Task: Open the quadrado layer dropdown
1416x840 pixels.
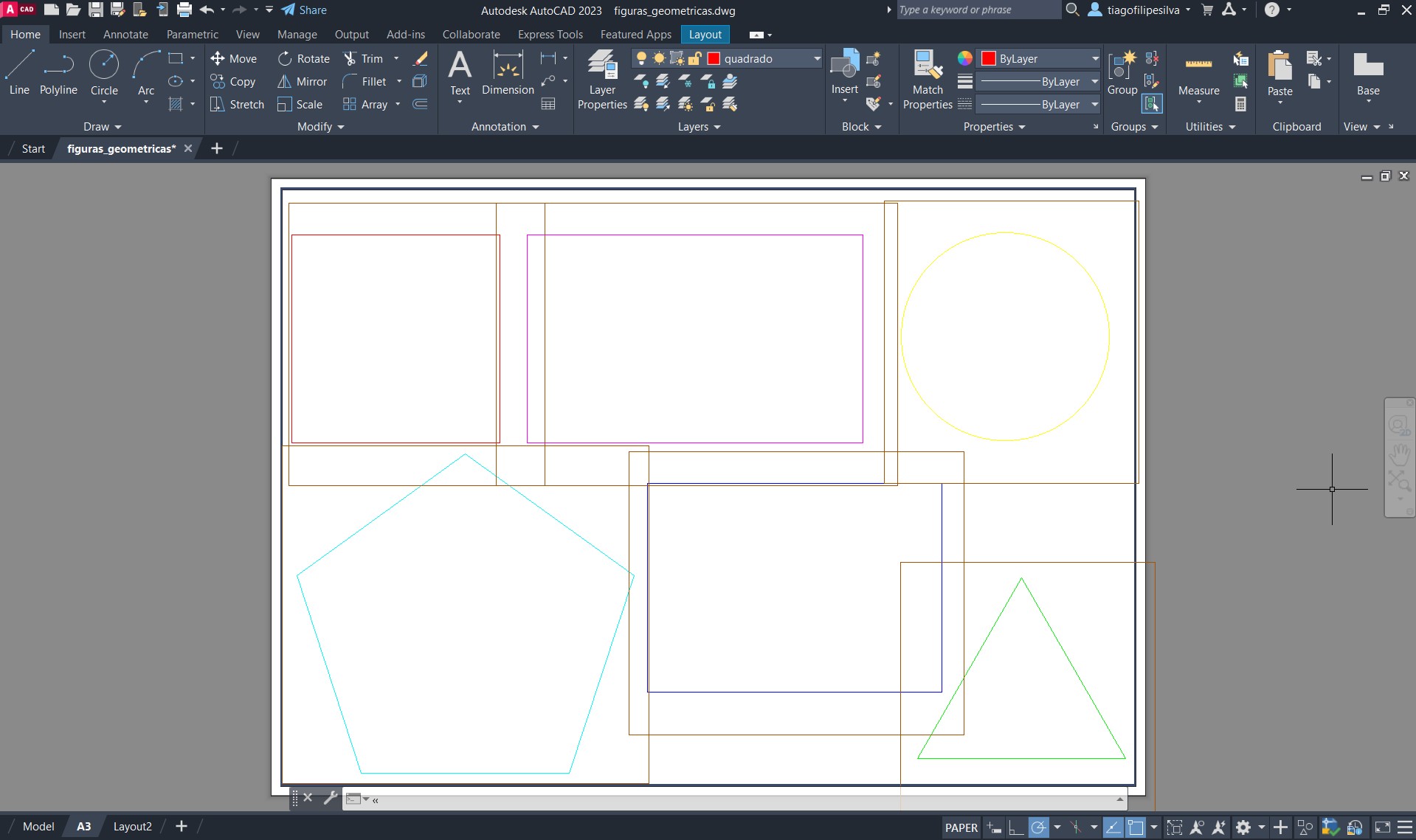Action: coord(817,58)
